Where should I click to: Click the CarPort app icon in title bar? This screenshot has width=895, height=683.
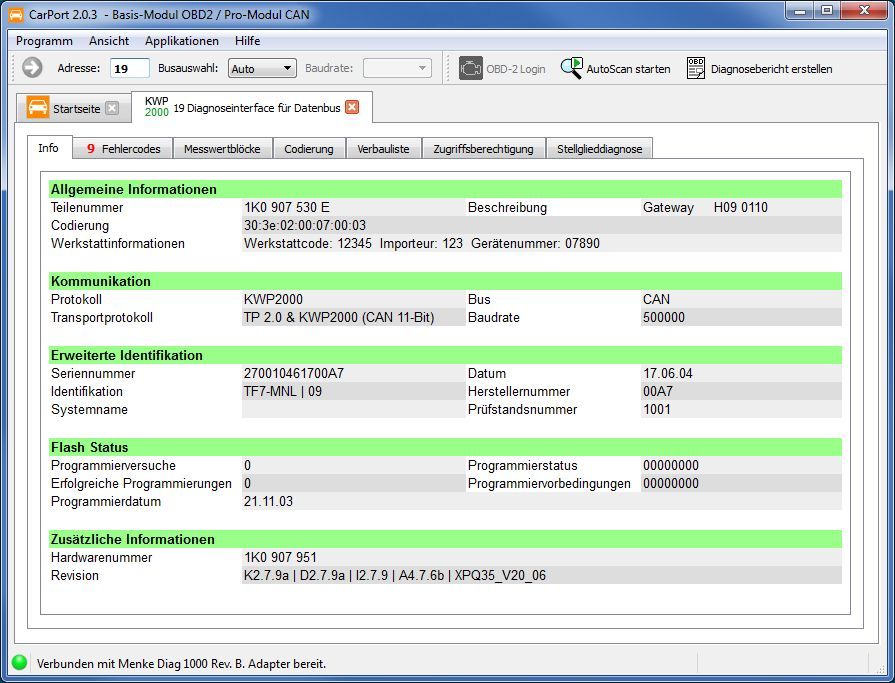[x=16, y=13]
